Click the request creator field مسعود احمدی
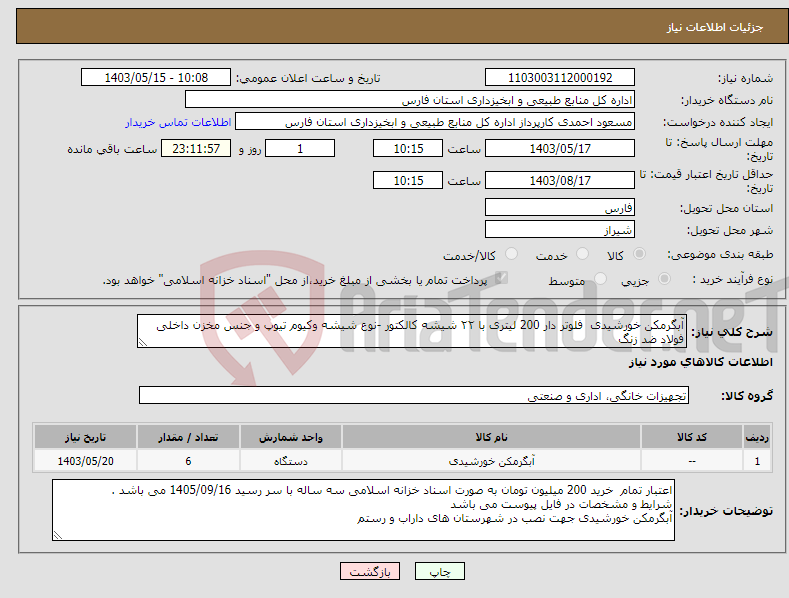This screenshot has width=789, height=598. 435,122
